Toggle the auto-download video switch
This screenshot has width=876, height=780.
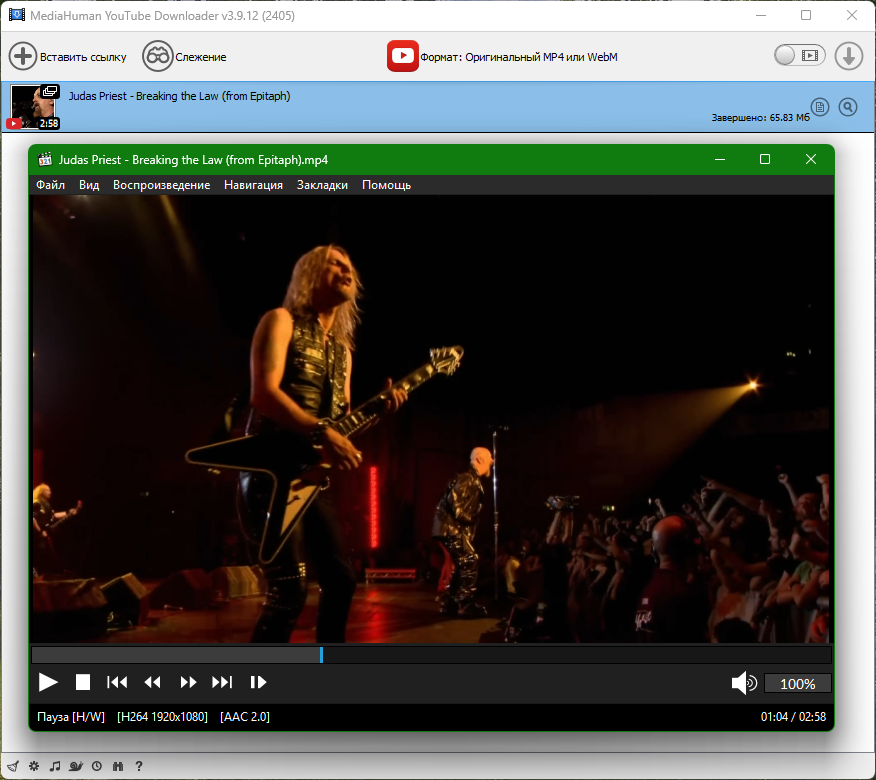point(799,55)
